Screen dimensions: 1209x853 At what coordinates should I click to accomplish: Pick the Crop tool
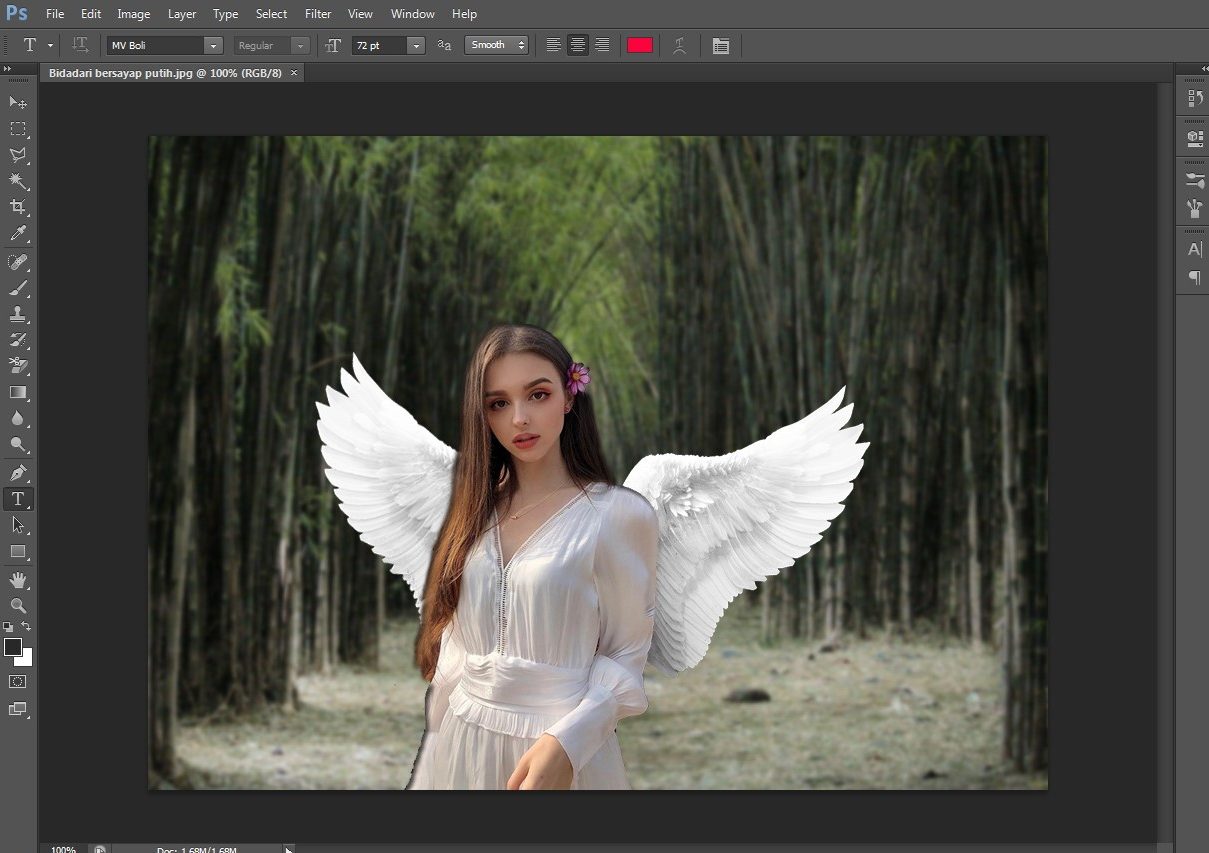pyautogui.click(x=18, y=207)
